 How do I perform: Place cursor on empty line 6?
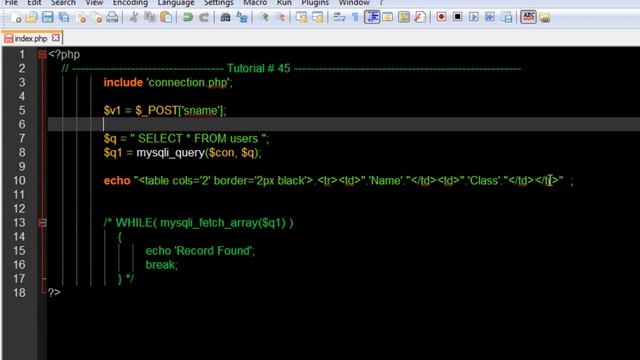[344, 124]
